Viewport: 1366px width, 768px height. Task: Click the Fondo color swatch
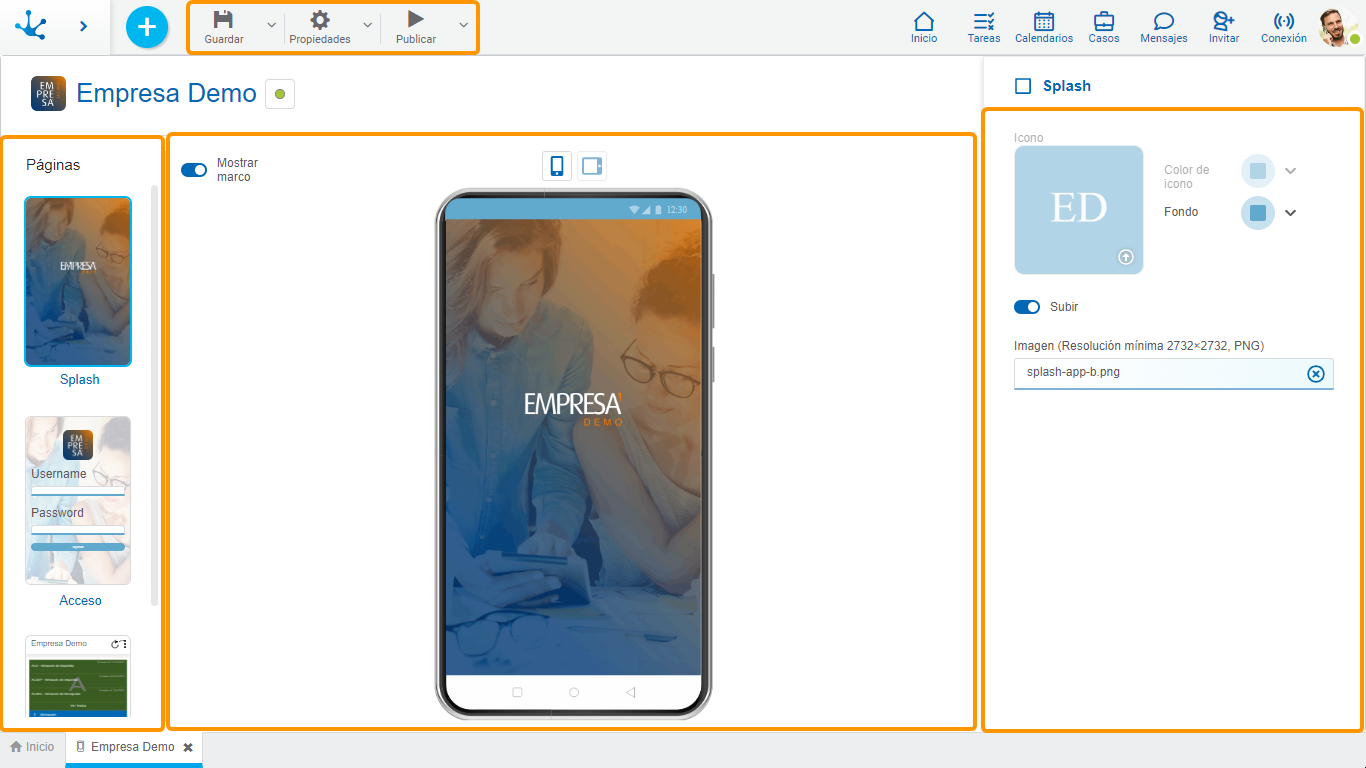click(1258, 213)
